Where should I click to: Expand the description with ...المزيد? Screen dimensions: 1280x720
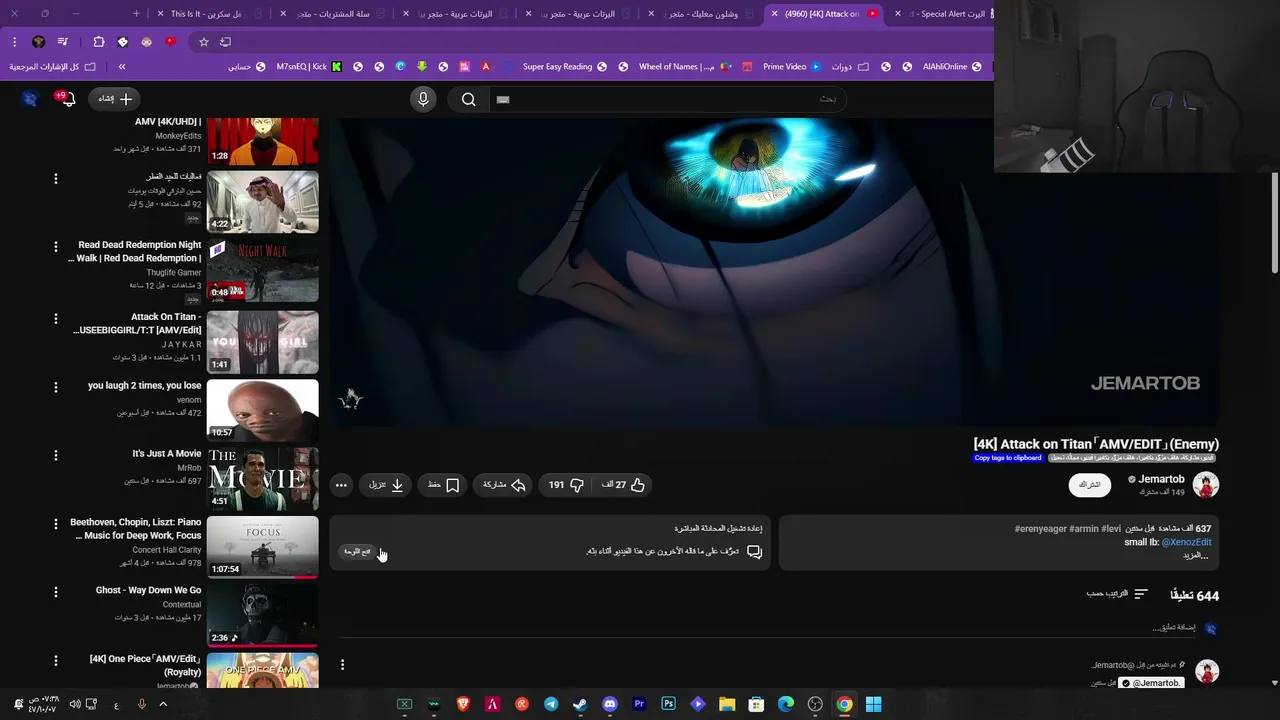[x=1197, y=555]
